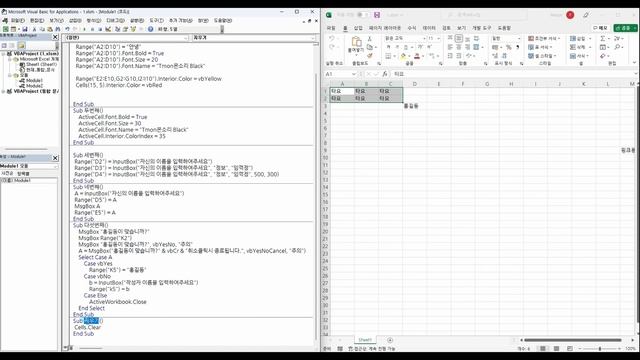Screen dimensions: 640x360
Task: Toggle middle vertical alignment in Excel ribbon
Action: click(459, 38)
